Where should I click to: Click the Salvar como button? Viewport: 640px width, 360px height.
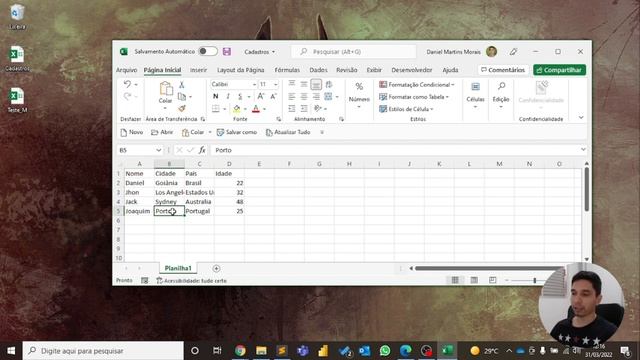[x=237, y=132]
